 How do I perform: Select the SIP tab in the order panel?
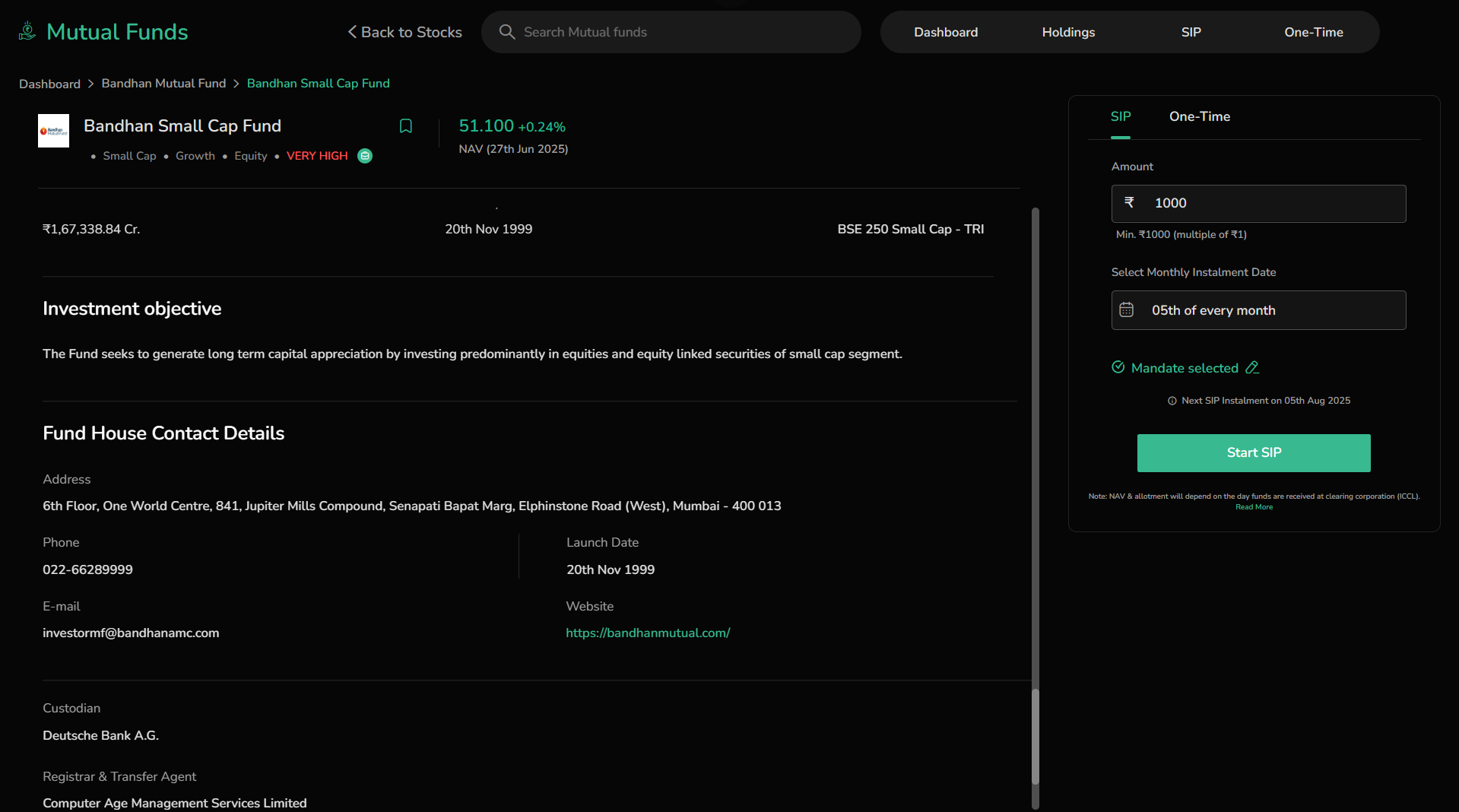(x=1121, y=116)
